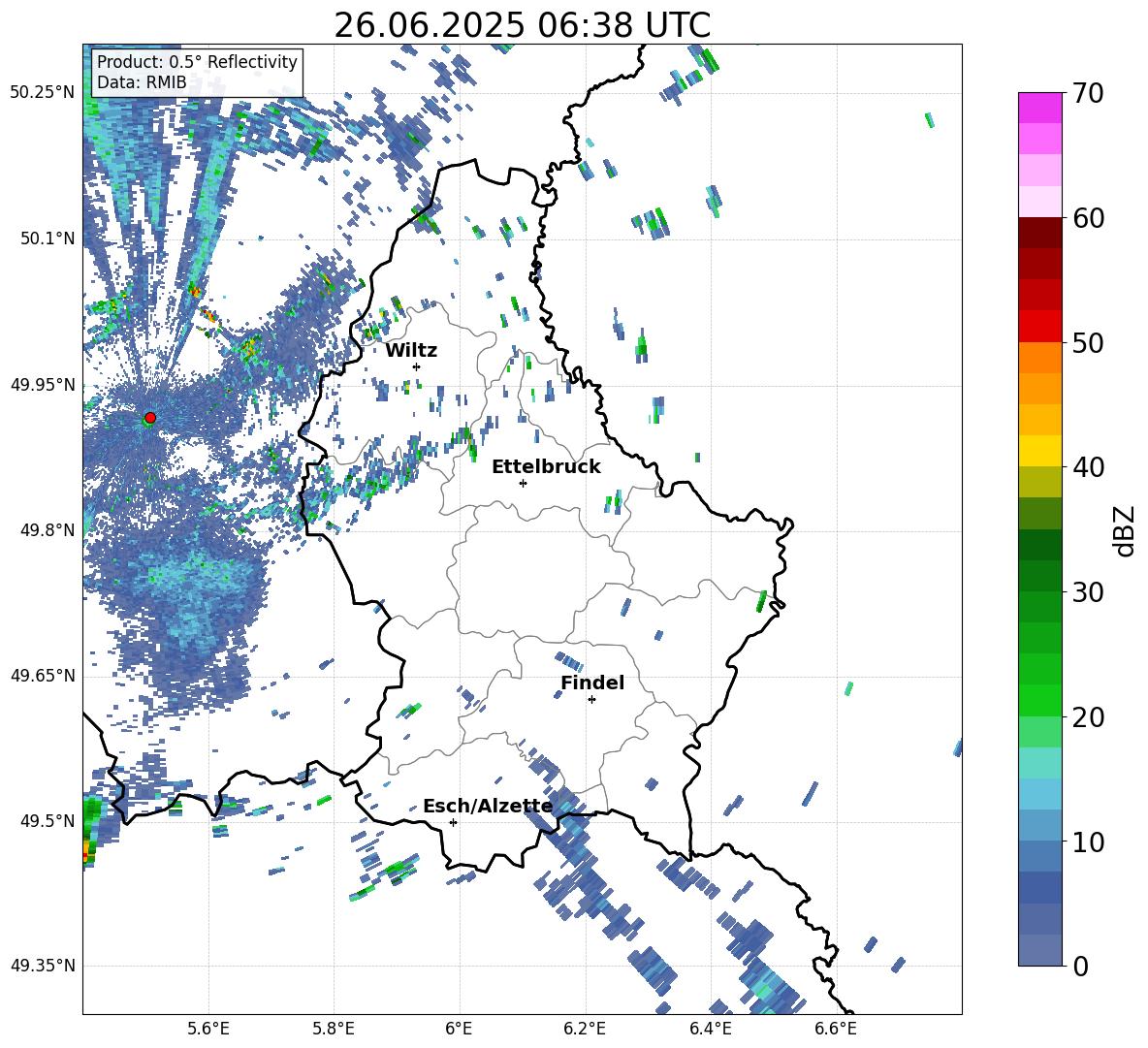Image resolution: width=1148 pixels, height=1048 pixels.
Task: Click the 49.95°N latitude label
Action: (x=43, y=384)
